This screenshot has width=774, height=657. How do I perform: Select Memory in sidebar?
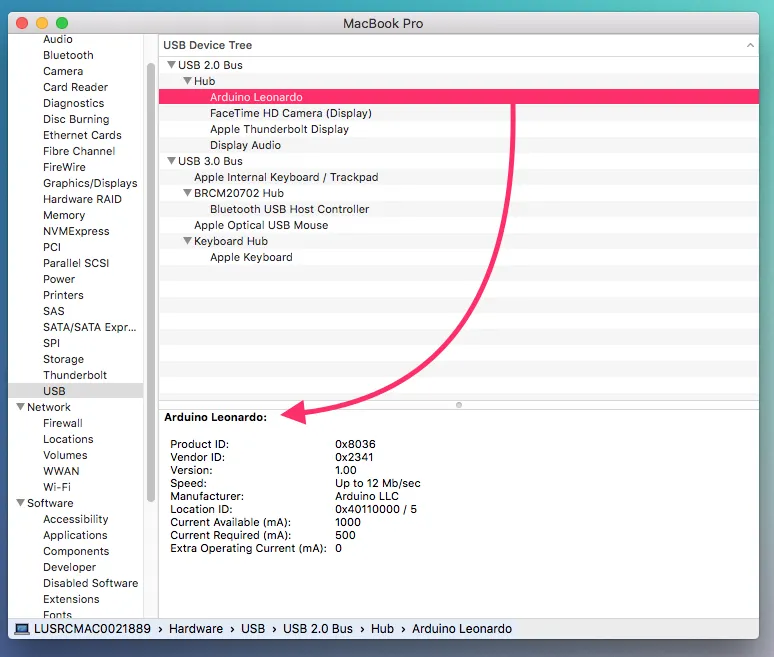64,215
